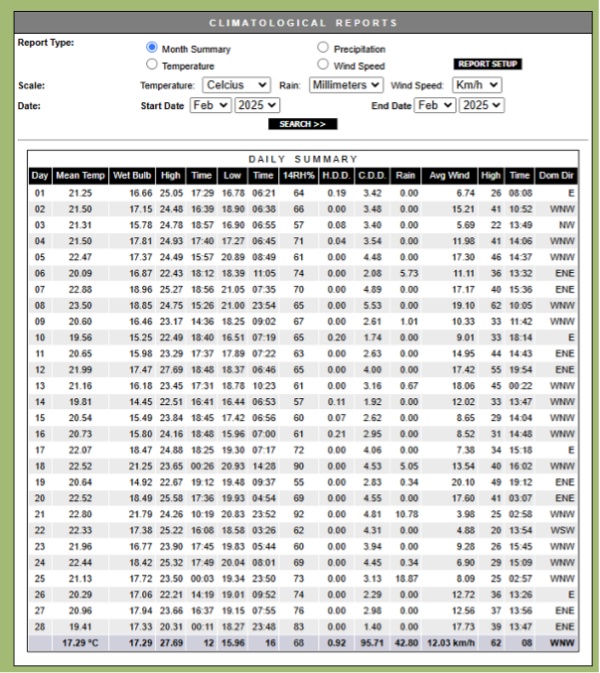The height and width of the screenshot is (673, 600).
Task: Click humidity 90 on day 18
Action: tap(298, 466)
